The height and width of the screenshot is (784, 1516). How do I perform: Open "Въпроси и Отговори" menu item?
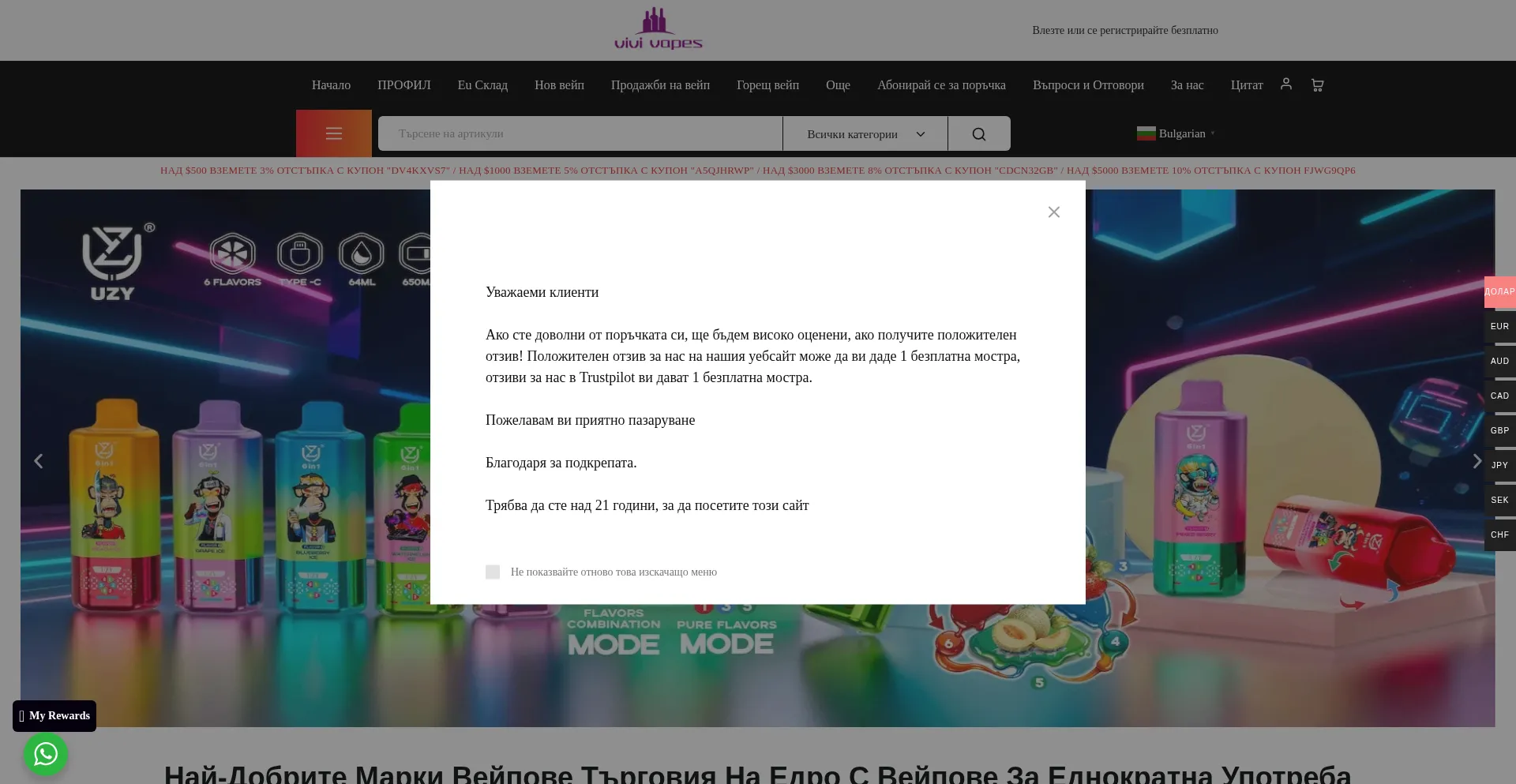coord(1088,85)
